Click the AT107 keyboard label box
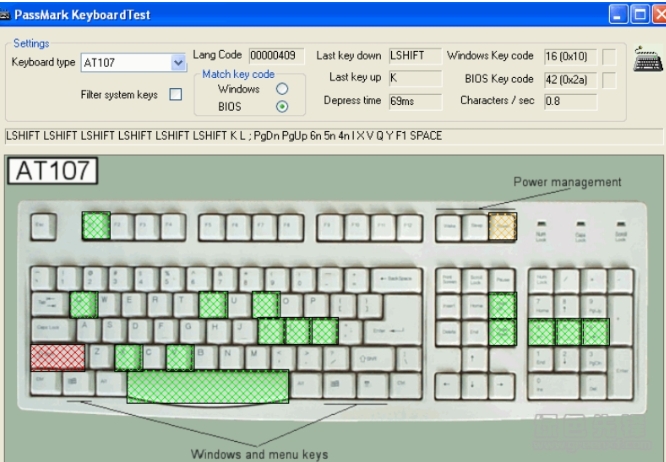Image resolution: width=666 pixels, height=462 pixels. 53,171
